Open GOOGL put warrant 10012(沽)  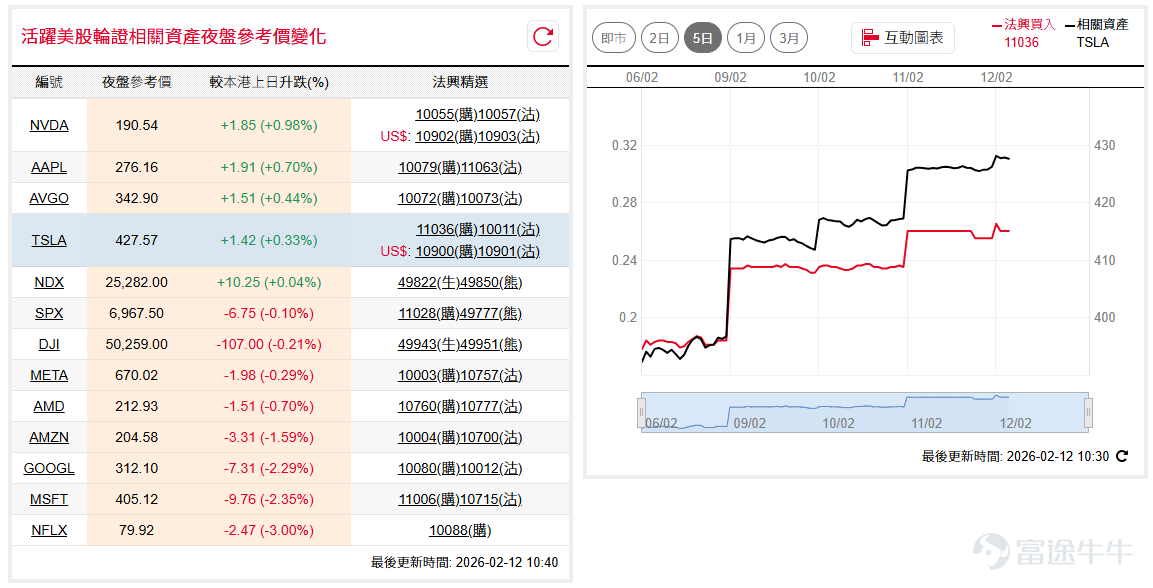(x=491, y=468)
